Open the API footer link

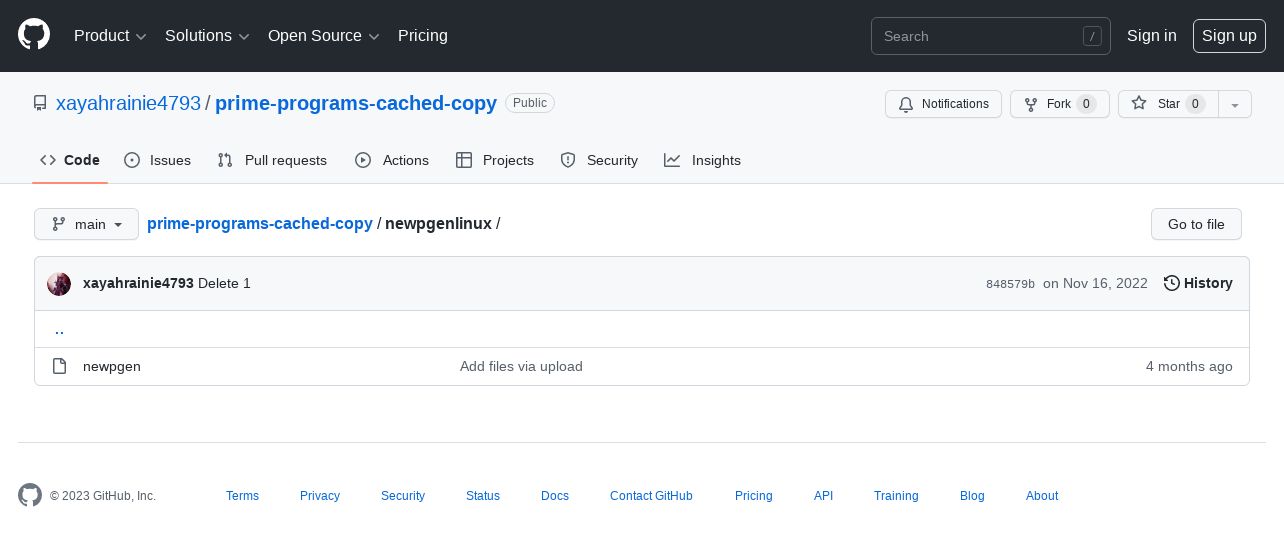pyautogui.click(x=823, y=496)
